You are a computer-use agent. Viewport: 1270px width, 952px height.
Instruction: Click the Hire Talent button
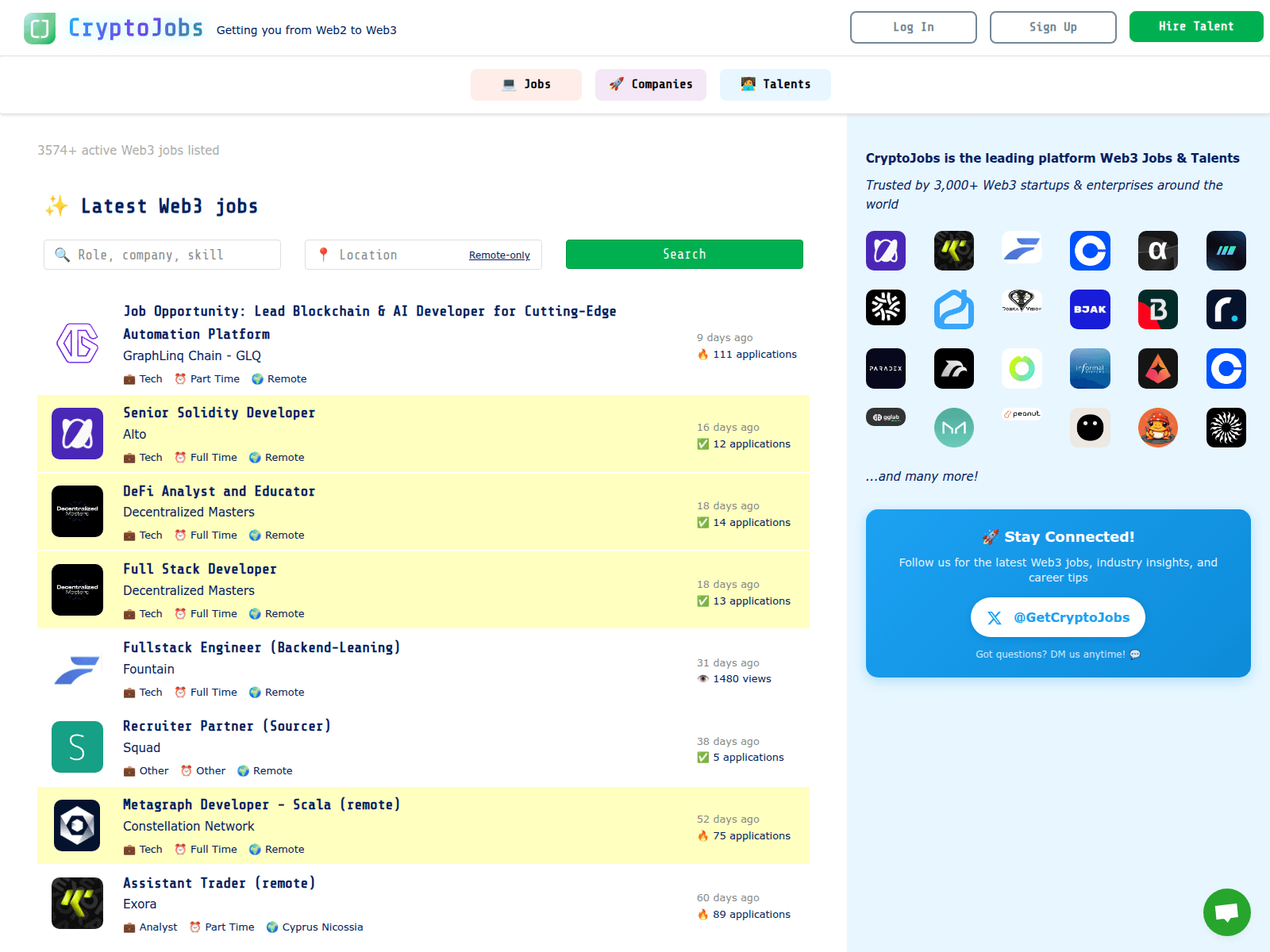point(1196,26)
